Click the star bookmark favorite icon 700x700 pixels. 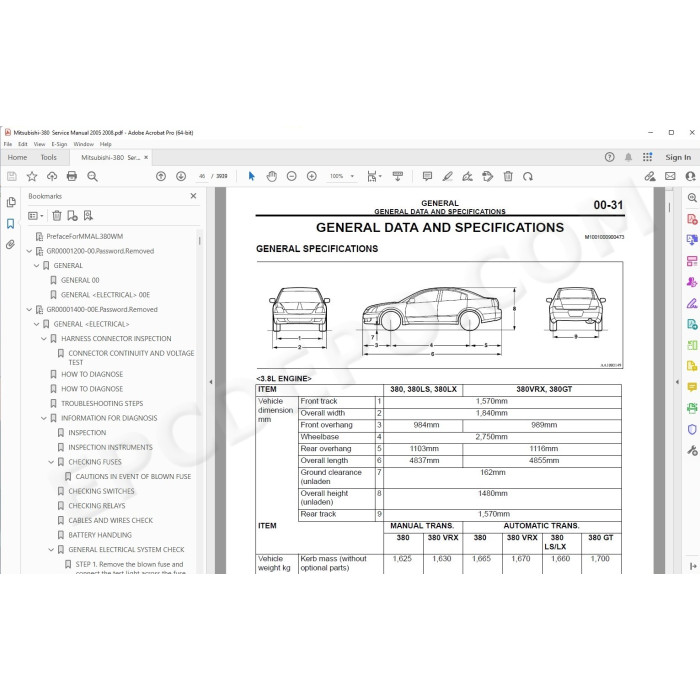(32, 176)
